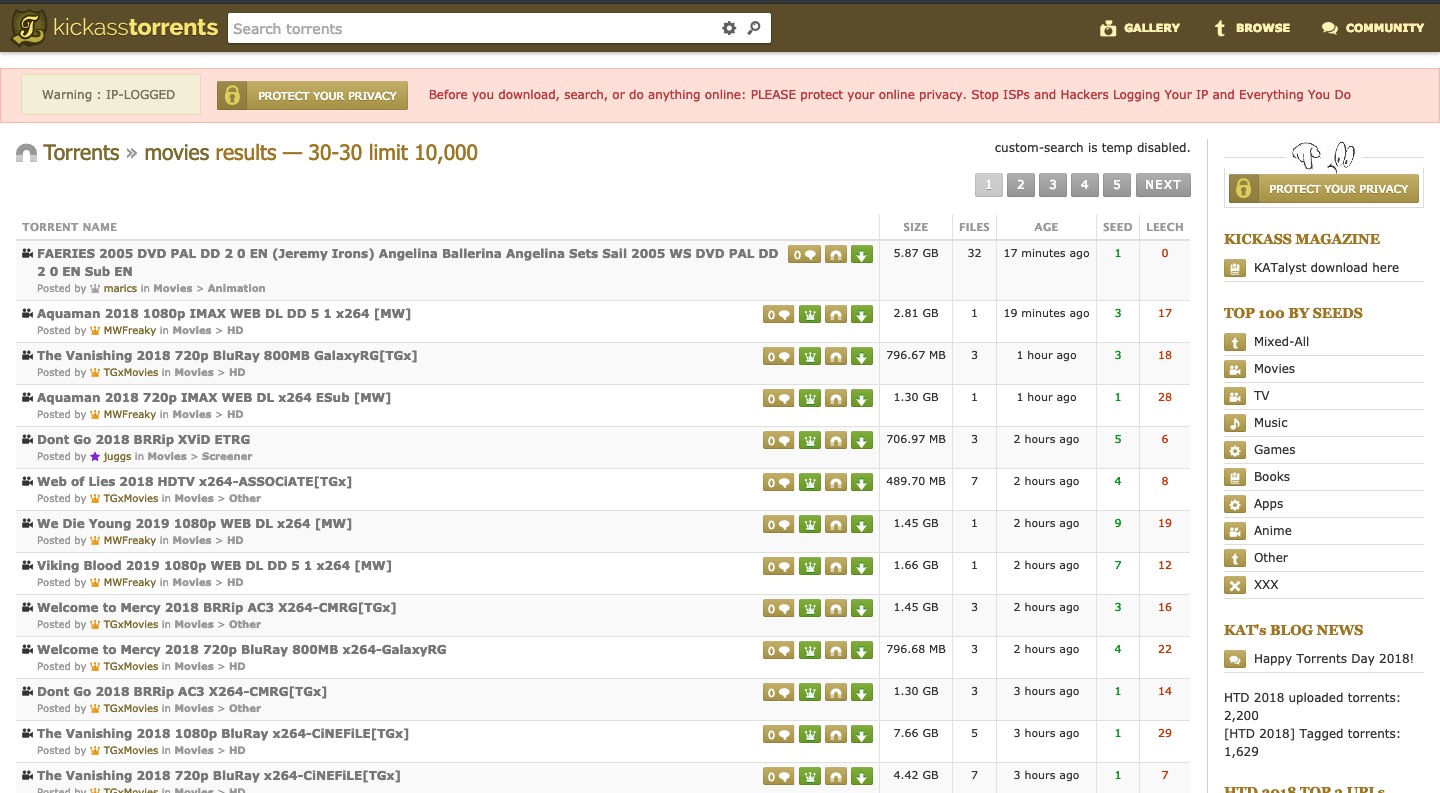
Task: Open Top 100 Apps list
Action: tap(1268, 503)
